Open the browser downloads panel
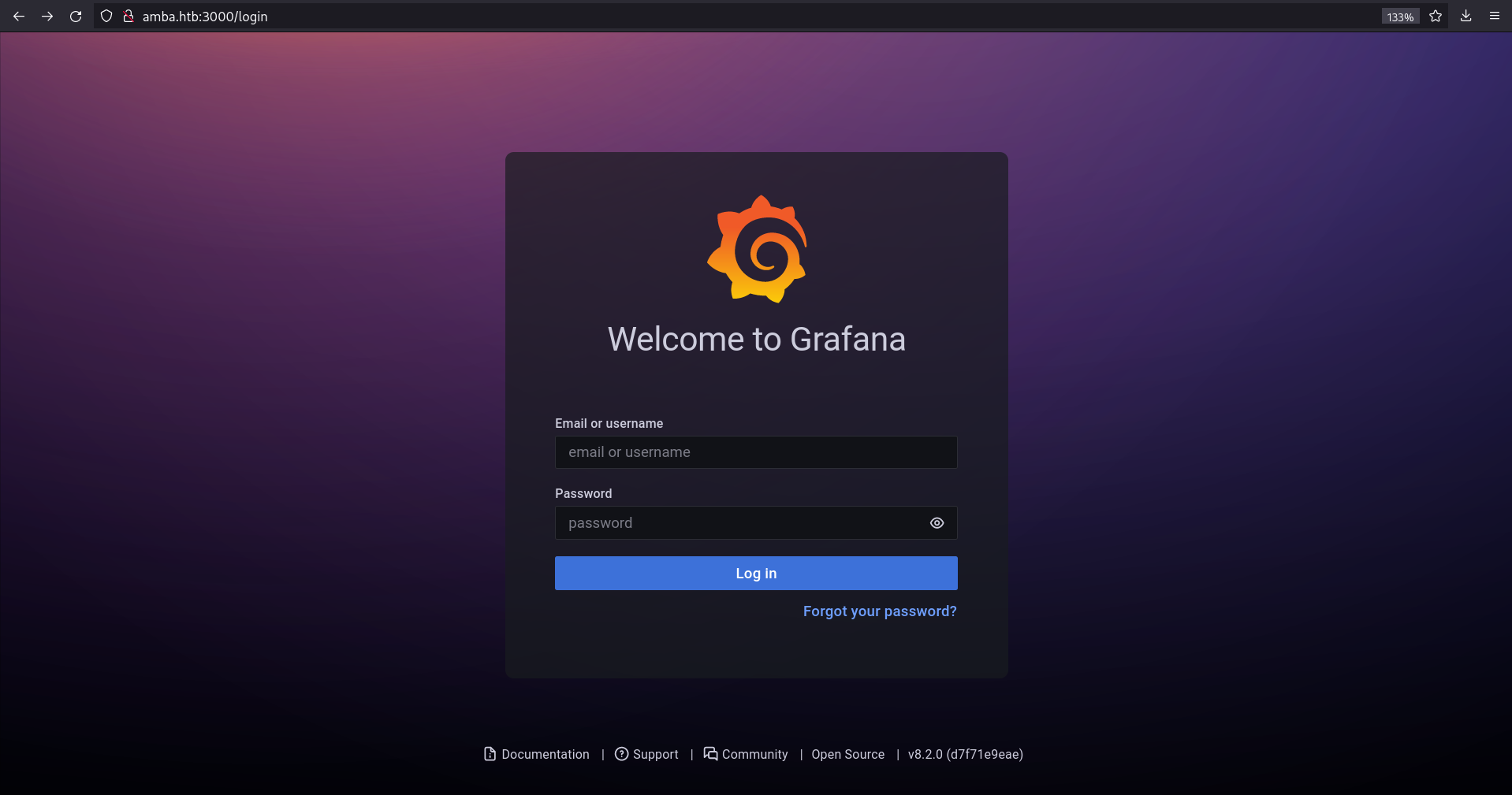Viewport: 1512px width, 795px height. 1465,16
